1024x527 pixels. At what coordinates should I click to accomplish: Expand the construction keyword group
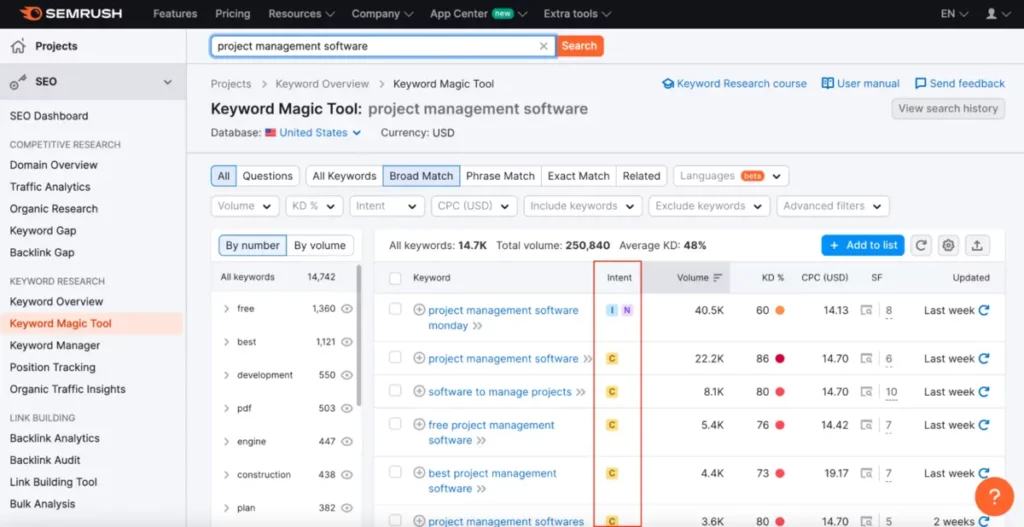tap(226, 475)
